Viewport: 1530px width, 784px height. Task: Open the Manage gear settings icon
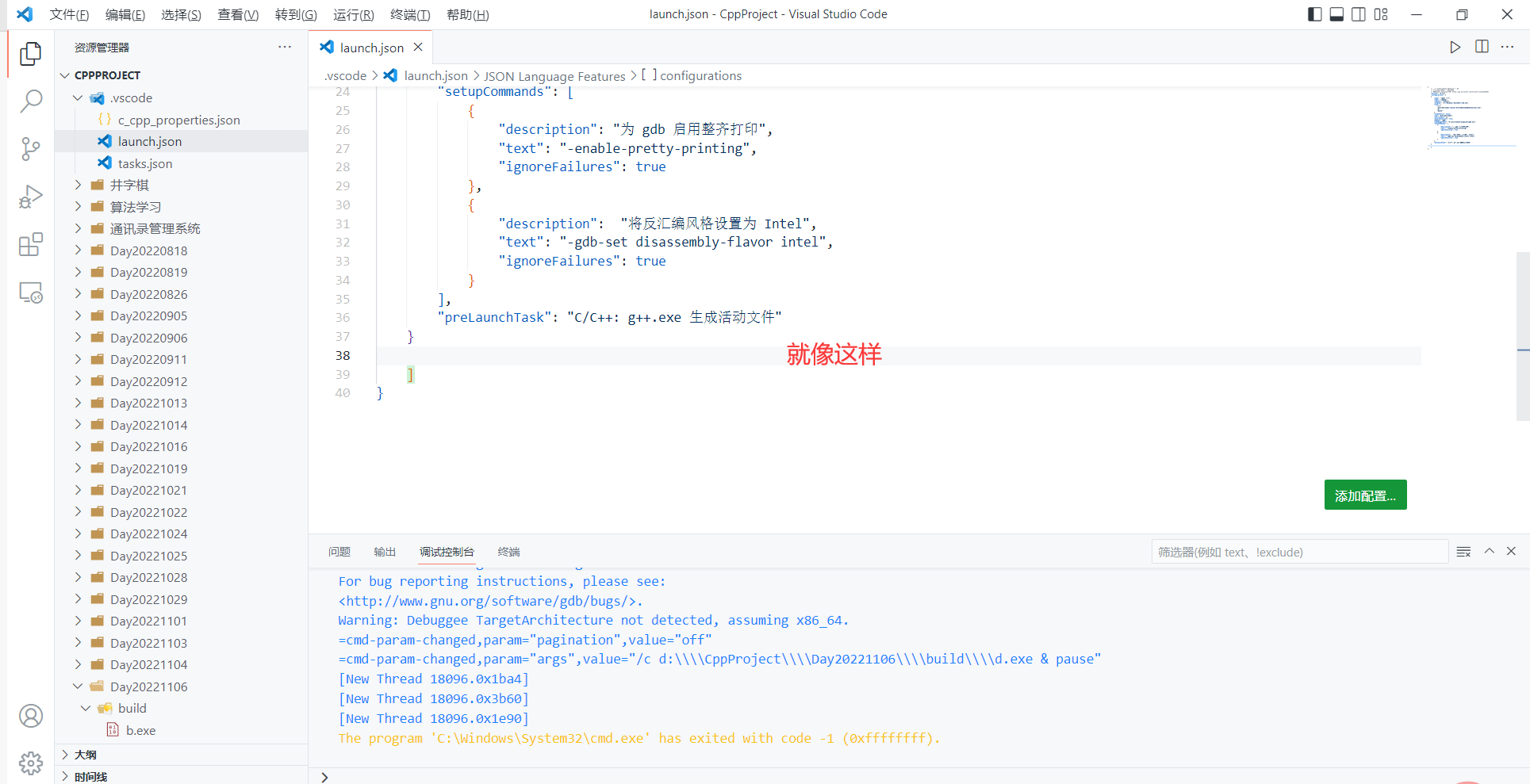30,763
